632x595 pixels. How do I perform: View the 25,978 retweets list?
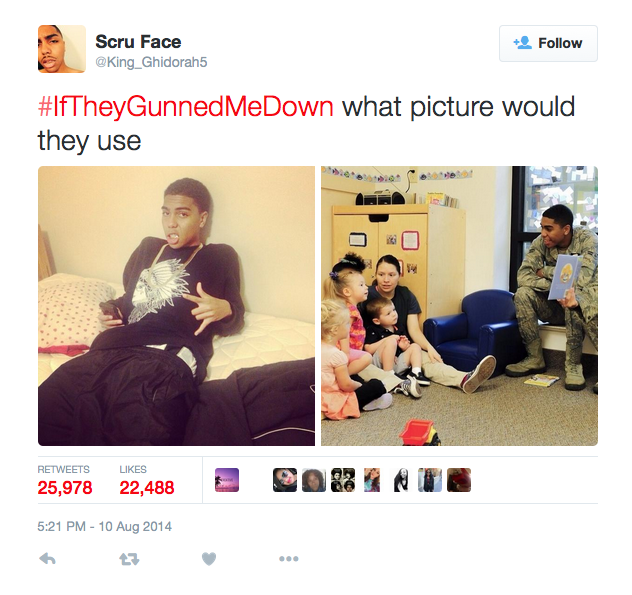64,480
